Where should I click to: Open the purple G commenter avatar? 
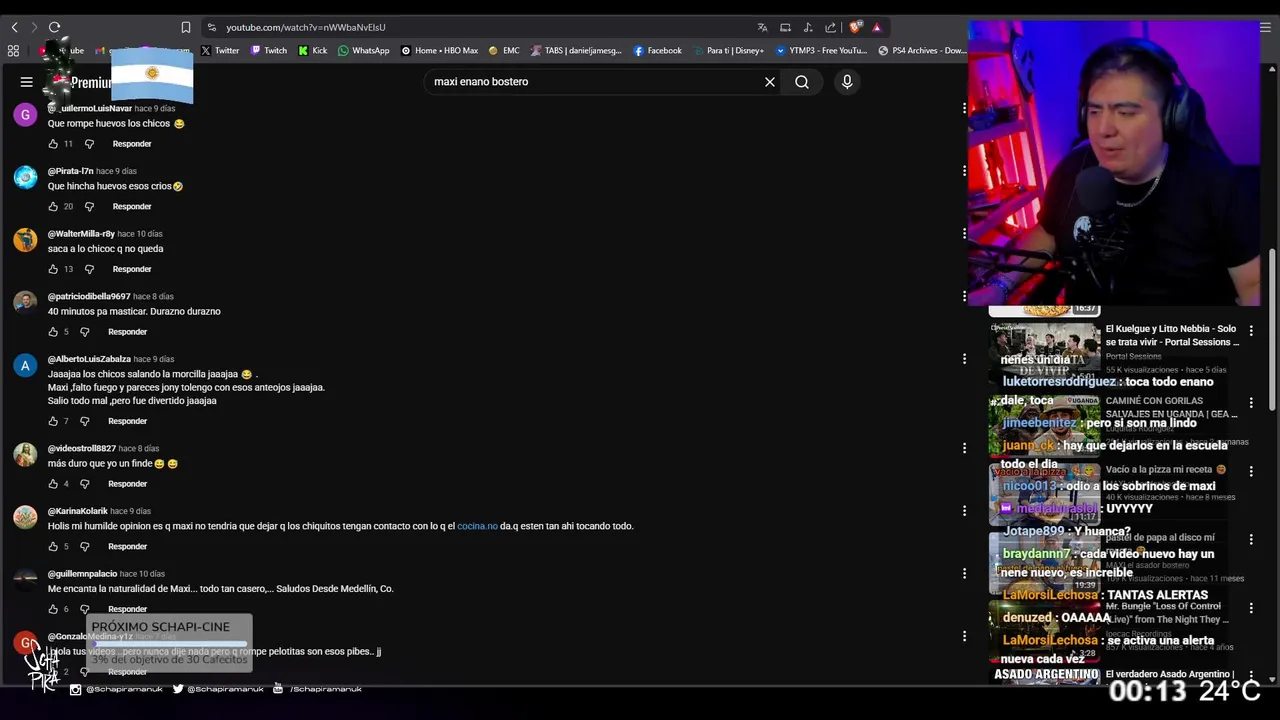tap(25, 115)
